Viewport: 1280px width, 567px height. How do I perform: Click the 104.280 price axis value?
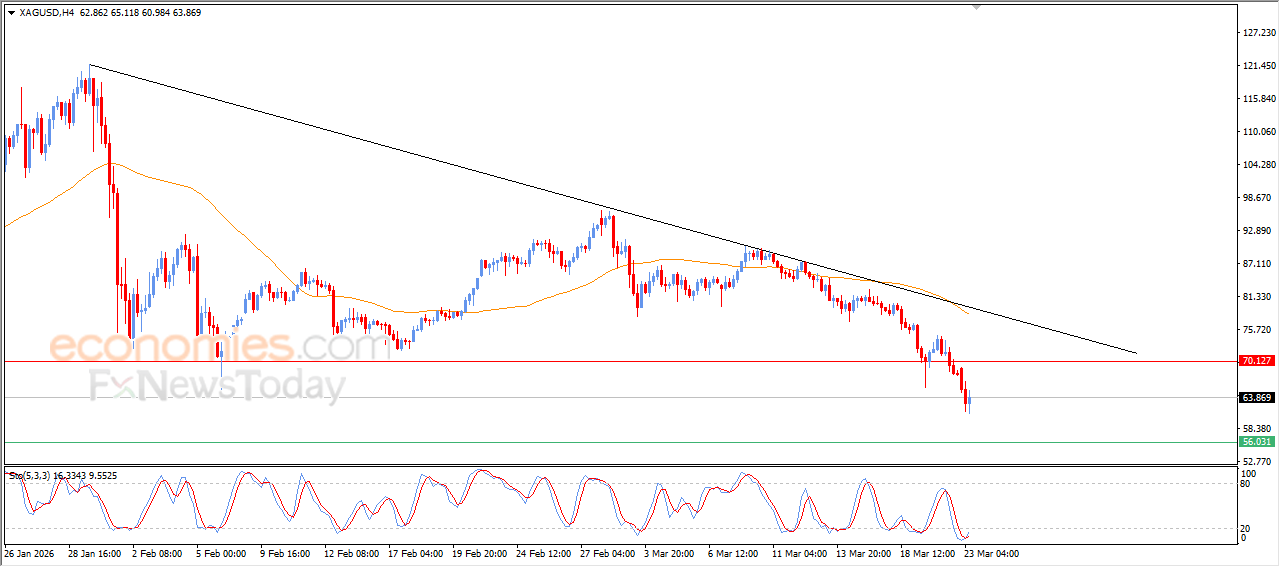(x=1257, y=165)
